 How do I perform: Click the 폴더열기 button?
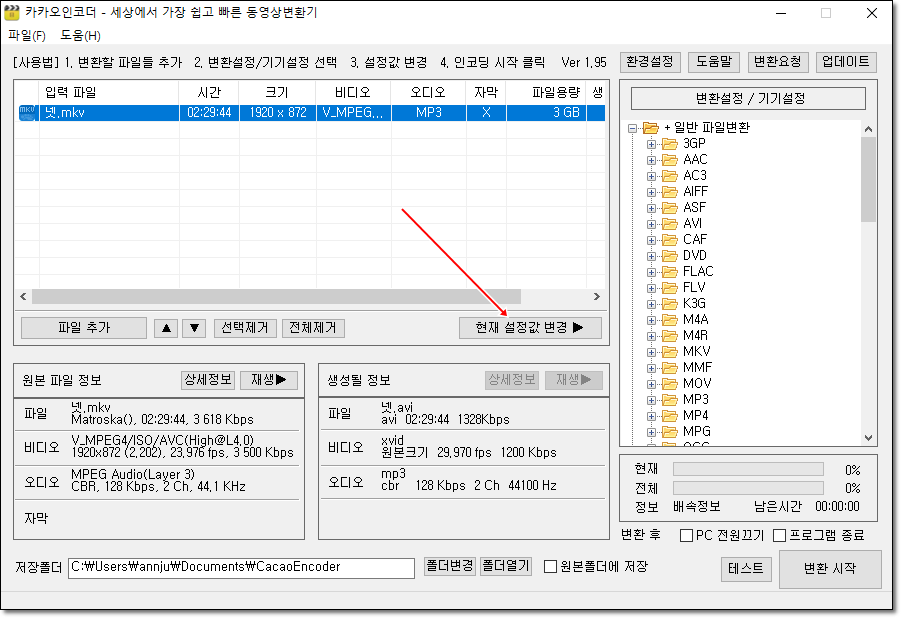pos(506,566)
